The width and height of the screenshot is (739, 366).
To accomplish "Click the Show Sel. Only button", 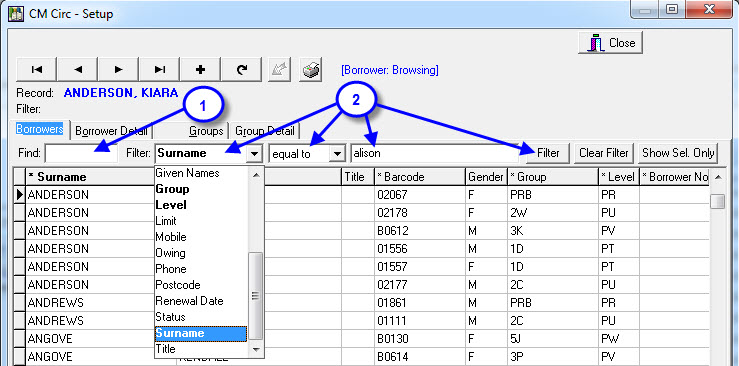I will pyautogui.click(x=678, y=153).
